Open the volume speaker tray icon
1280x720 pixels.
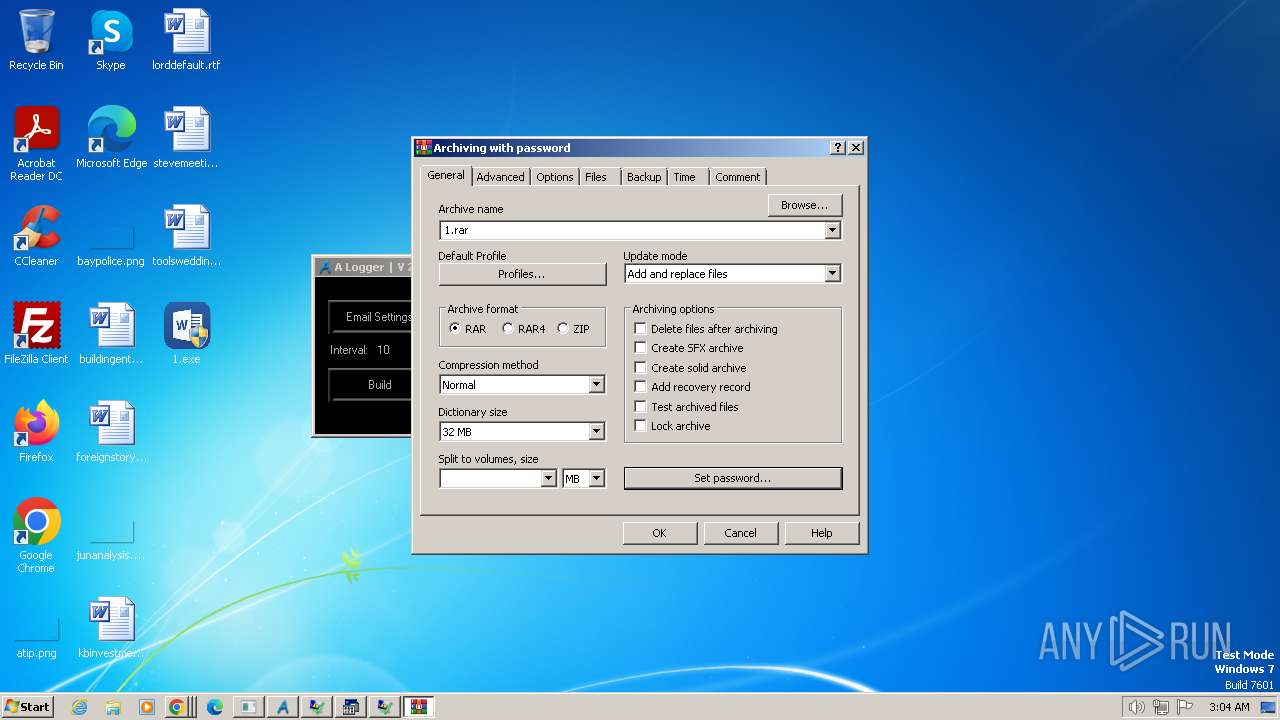1136,707
